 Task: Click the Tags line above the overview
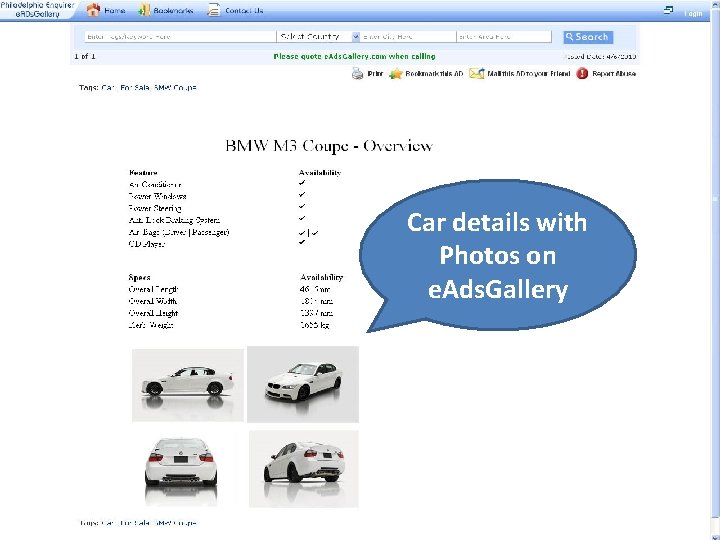tap(138, 87)
